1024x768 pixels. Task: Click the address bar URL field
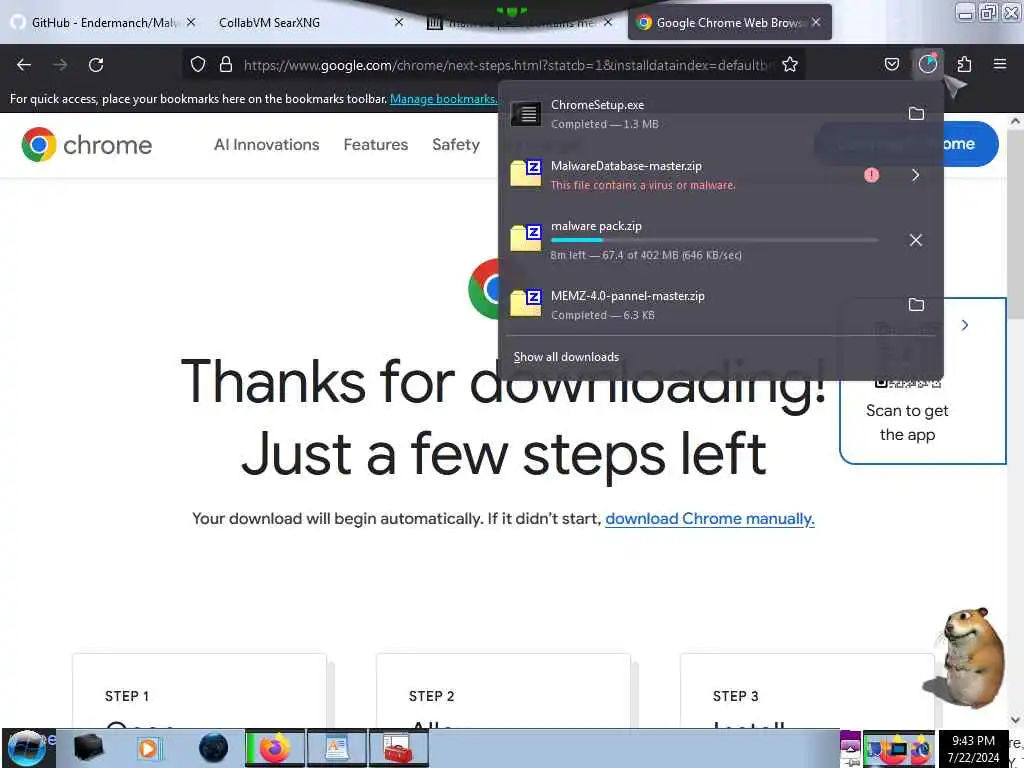tap(508, 65)
